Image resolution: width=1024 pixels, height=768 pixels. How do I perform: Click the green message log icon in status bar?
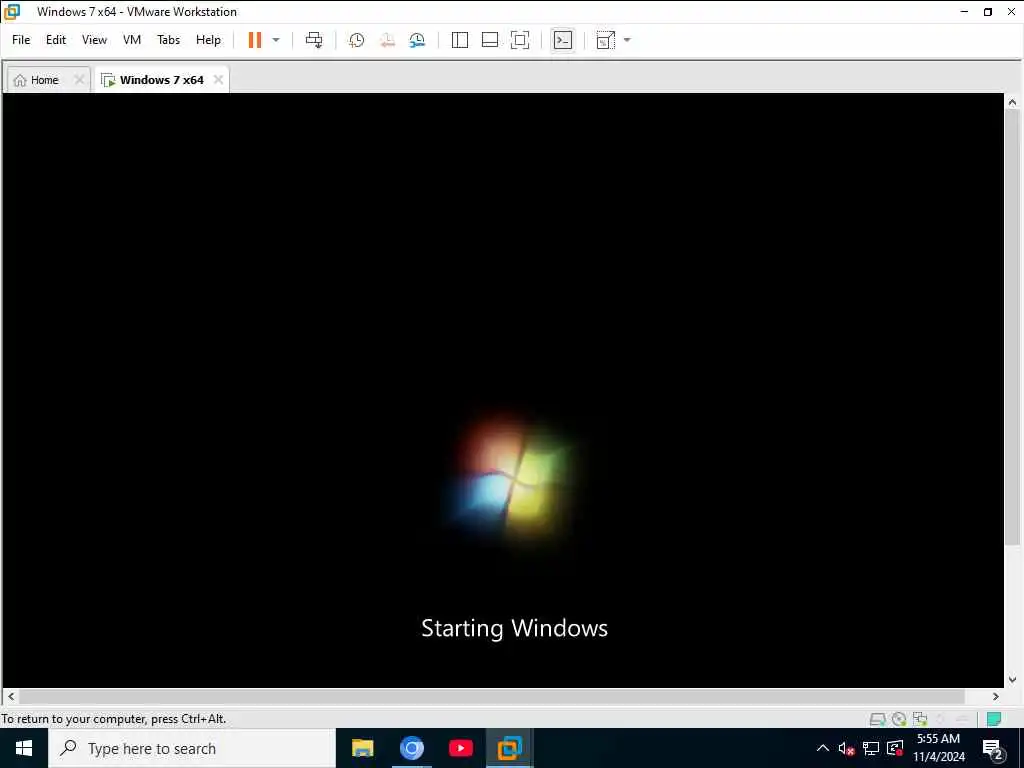pos(994,719)
